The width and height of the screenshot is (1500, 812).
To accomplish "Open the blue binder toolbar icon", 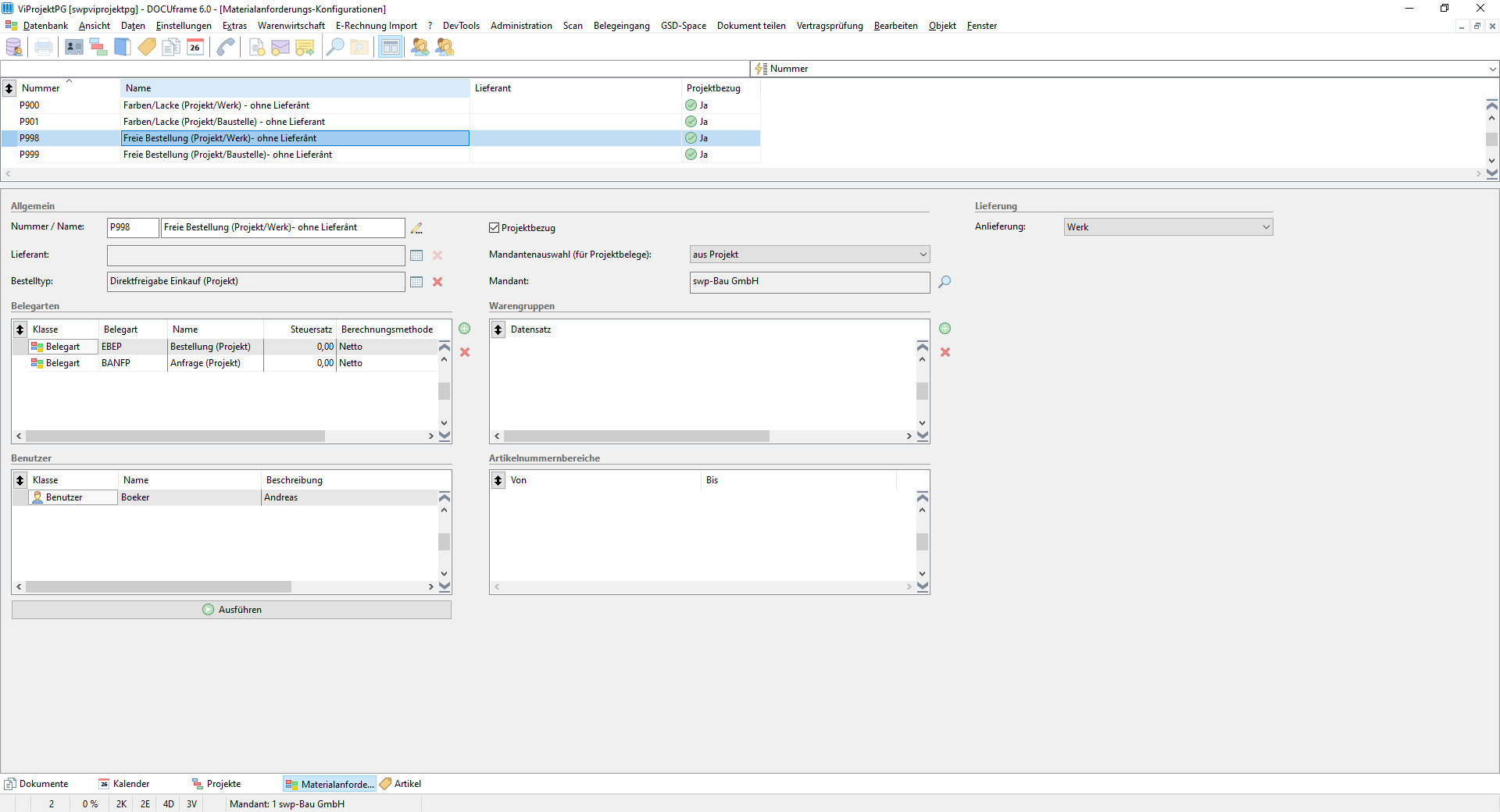I will [123, 48].
